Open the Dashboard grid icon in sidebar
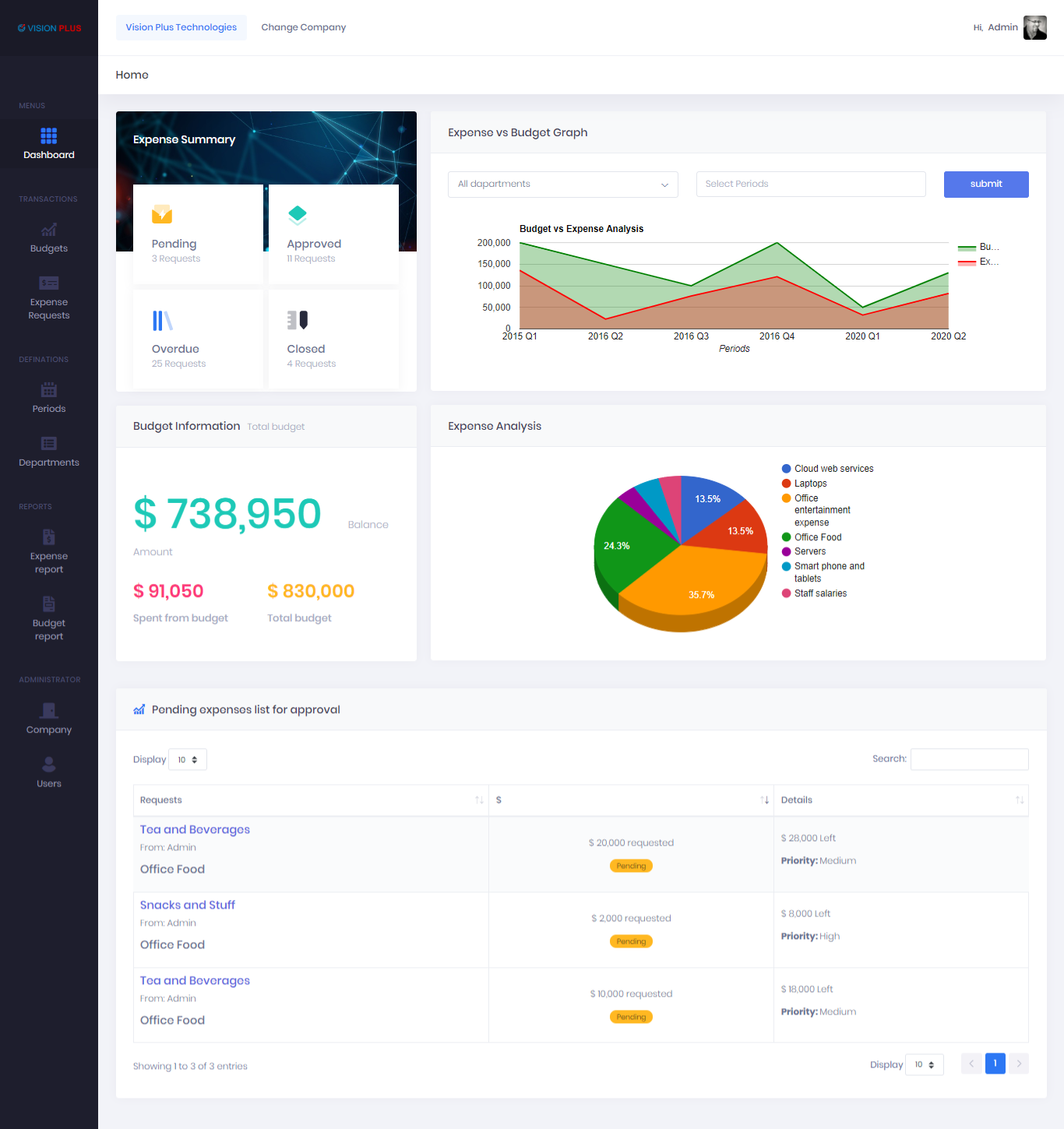This screenshot has width=1064, height=1129. tap(48, 136)
